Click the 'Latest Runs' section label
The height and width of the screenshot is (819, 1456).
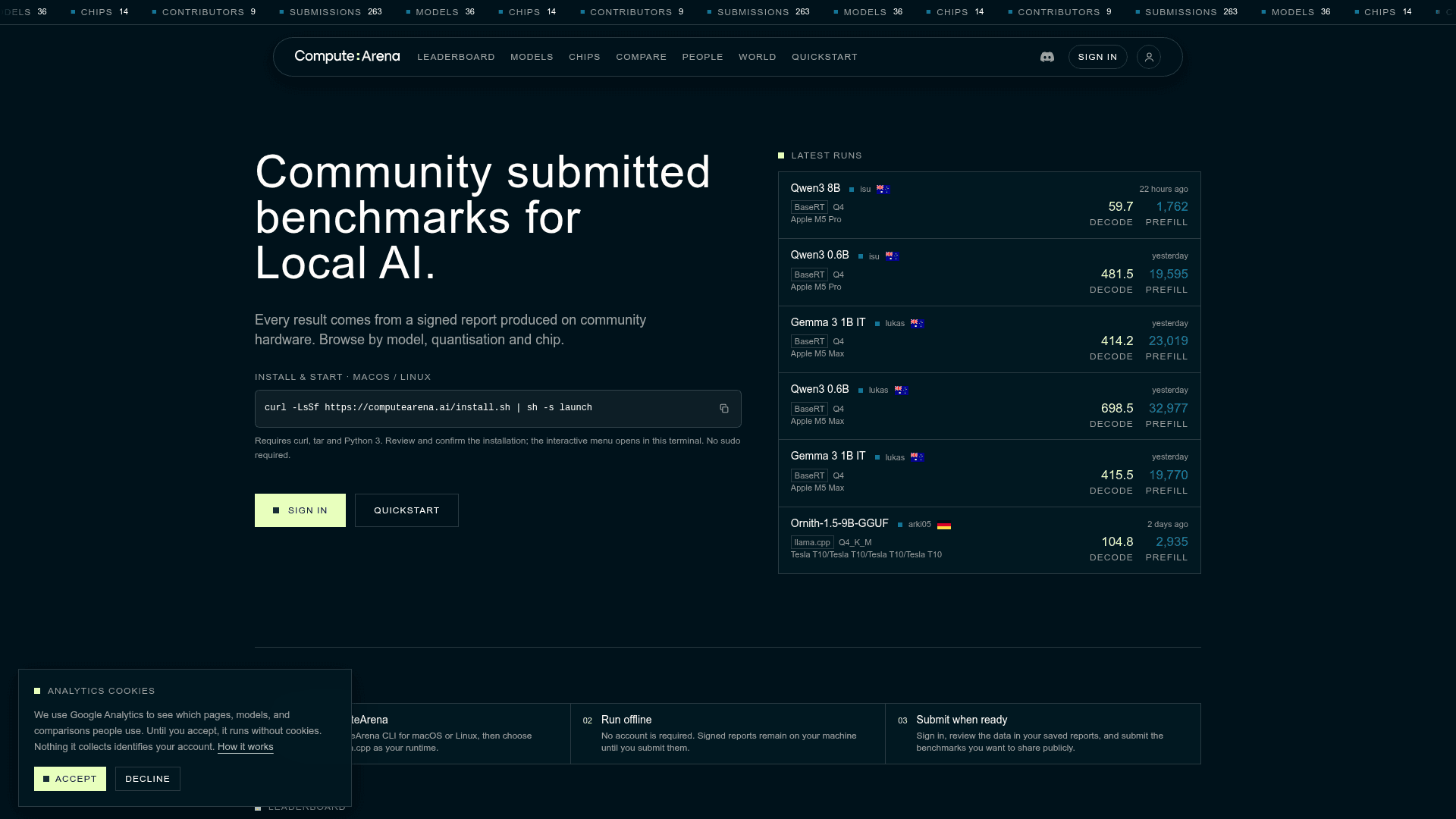click(827, 155)
